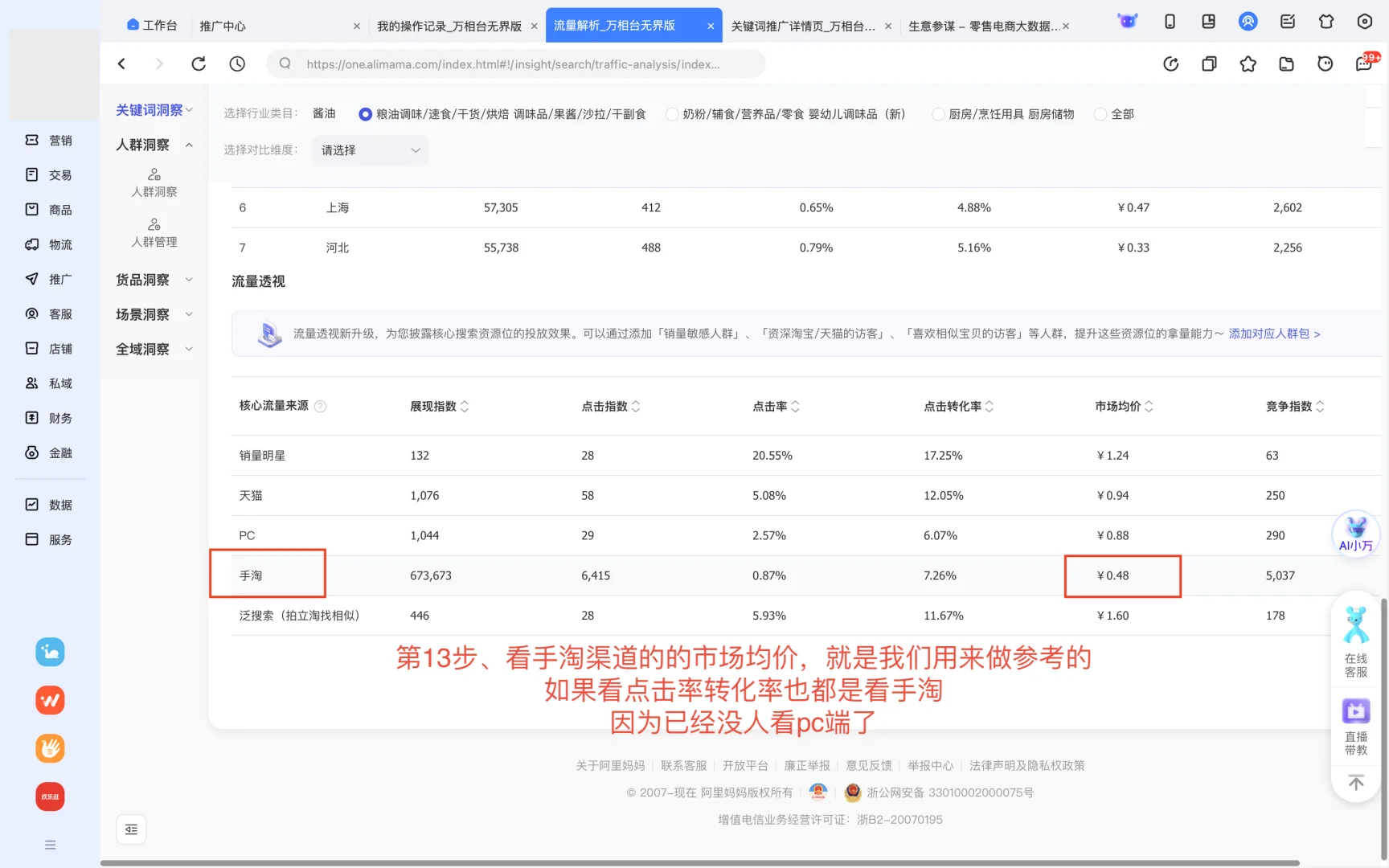Select the 奶粉/辅食/营养品/零食 radio button
This screenshot has width=1389, height=868.
672,114
